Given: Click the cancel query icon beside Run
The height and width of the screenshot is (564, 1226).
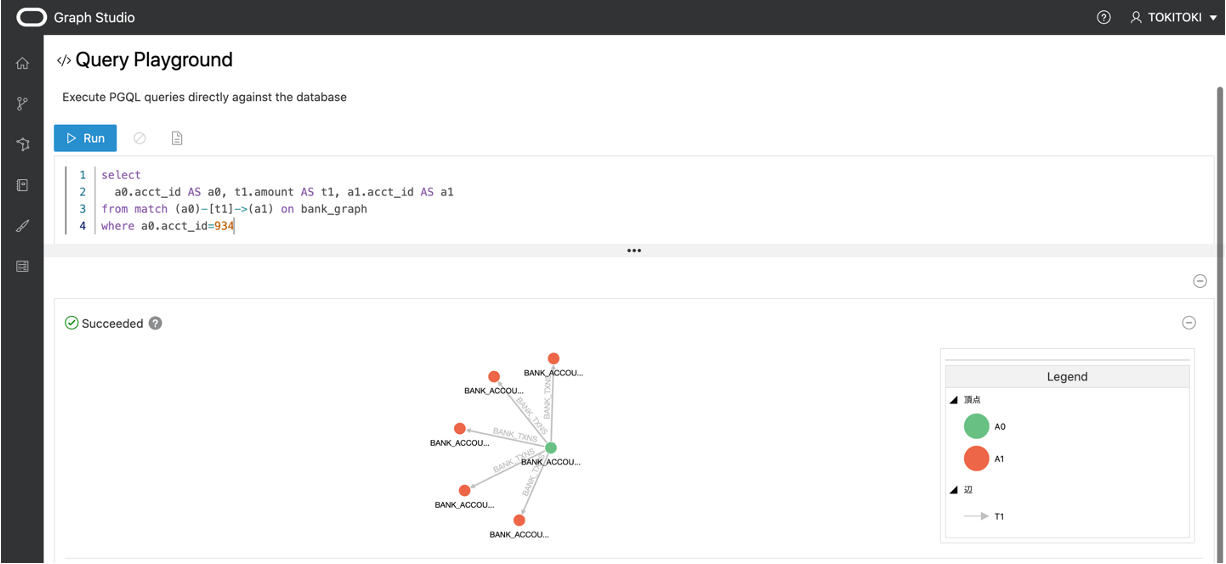Looking at the screenshot, I should click(x=140, y=138).
